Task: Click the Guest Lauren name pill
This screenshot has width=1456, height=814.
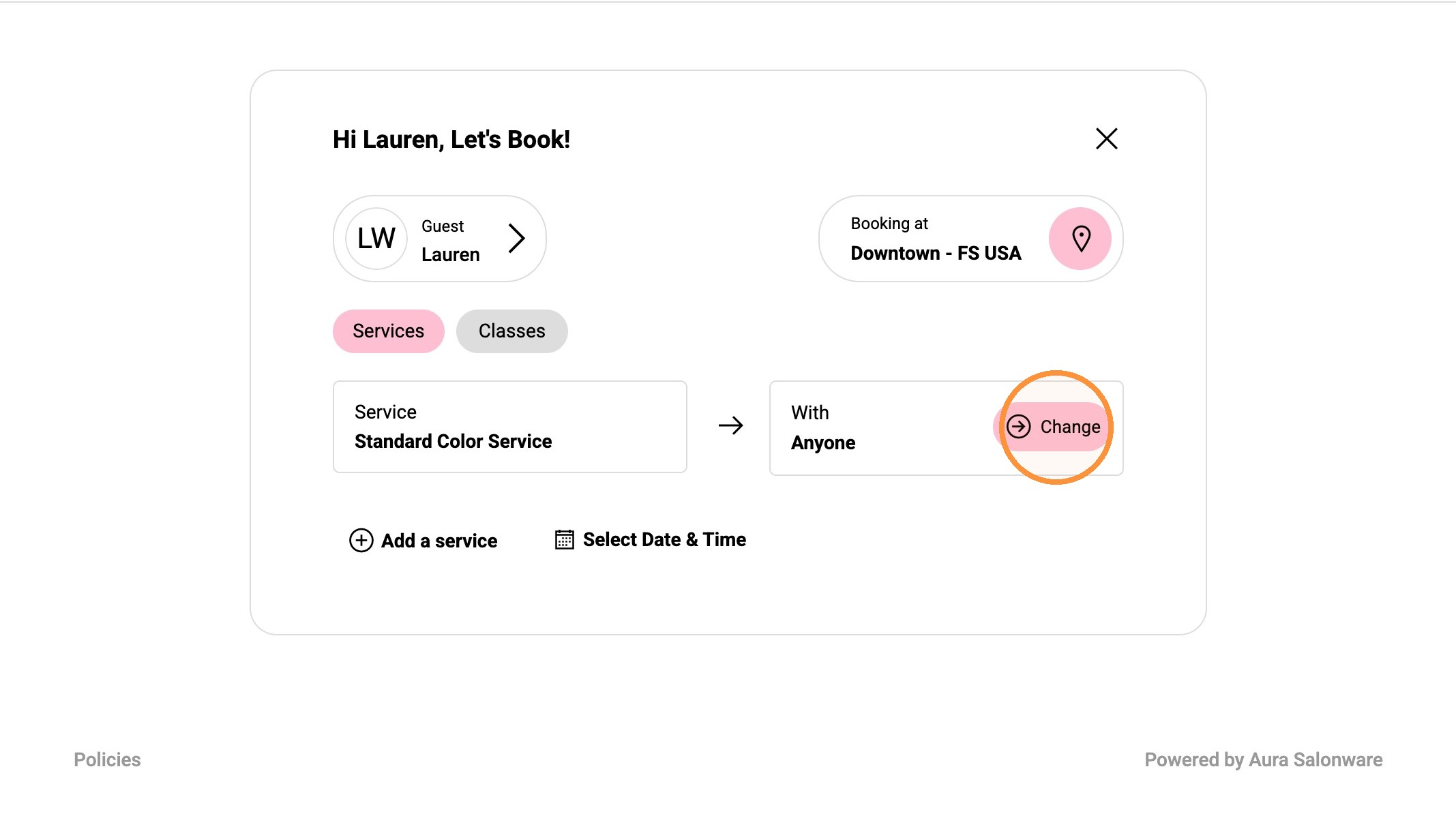Action: click(439, 239)
